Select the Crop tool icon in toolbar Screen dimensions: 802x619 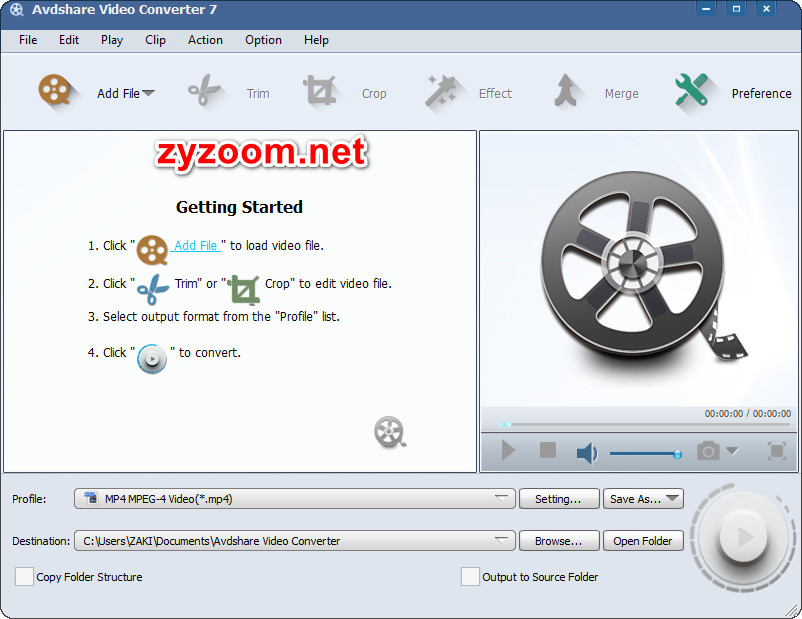[320, 91]
